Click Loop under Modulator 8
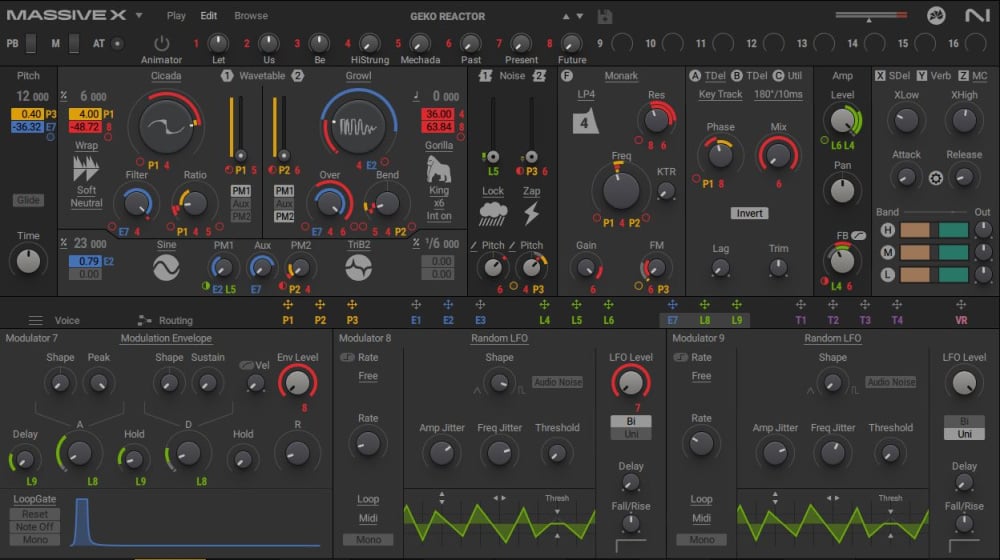This screenshot has height=560, width=1000. (x=368, y=499)
